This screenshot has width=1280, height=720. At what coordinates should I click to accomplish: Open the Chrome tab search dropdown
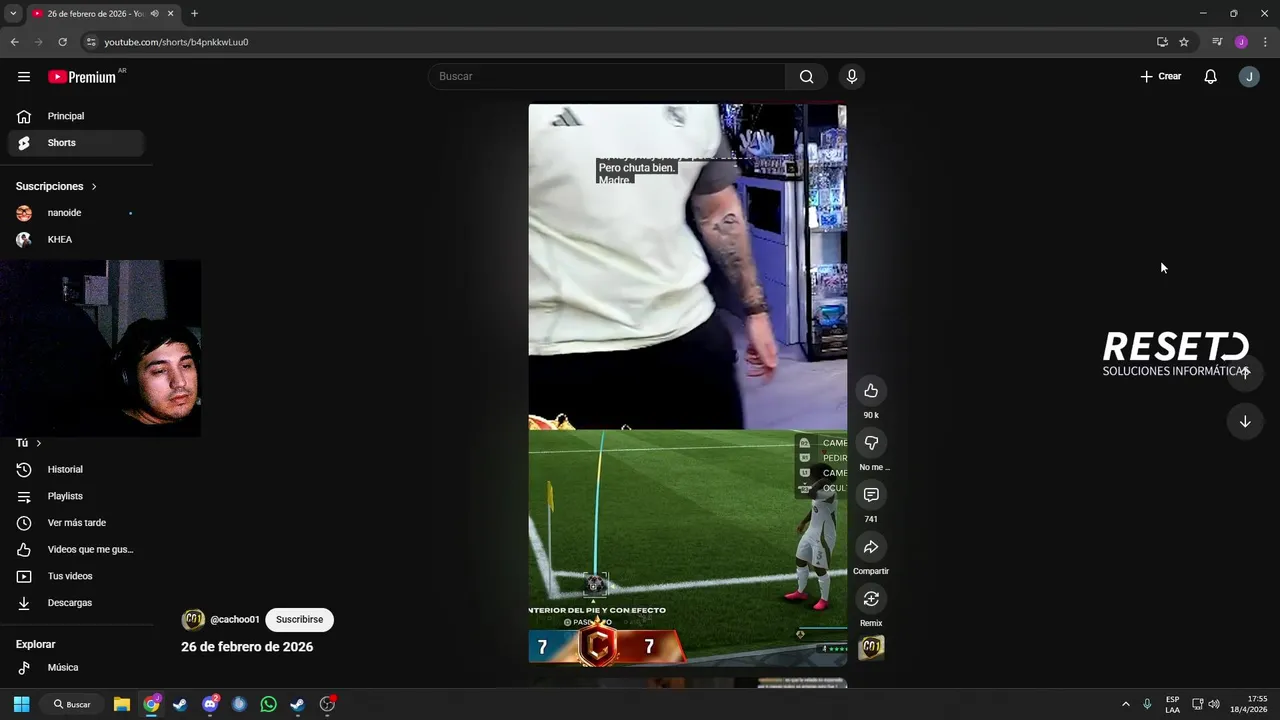13,14
